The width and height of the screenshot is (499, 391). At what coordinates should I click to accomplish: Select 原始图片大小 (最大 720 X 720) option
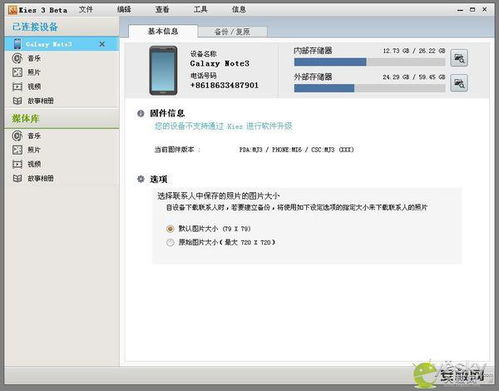click(170, 242)
